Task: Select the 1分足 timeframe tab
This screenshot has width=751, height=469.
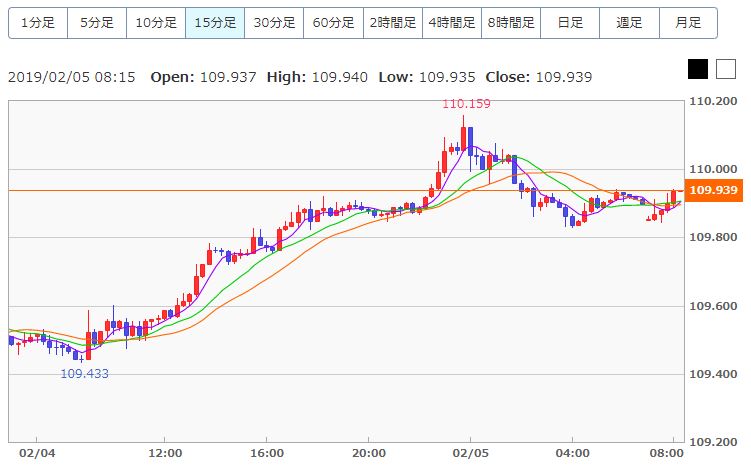Action: pyautogui.click(x=38, y=23)
